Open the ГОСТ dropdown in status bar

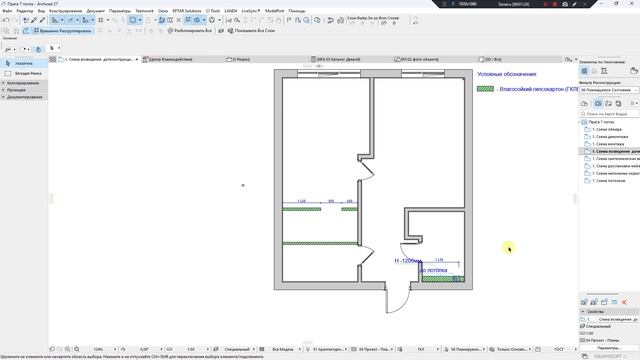pos(576,349)
